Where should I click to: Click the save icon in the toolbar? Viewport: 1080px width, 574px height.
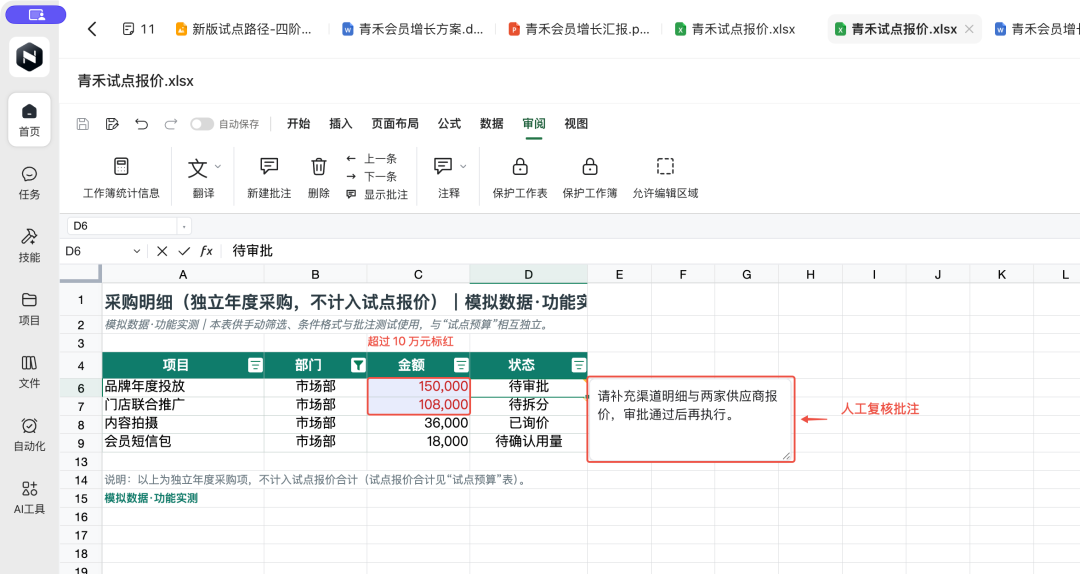[x=83, y=124]
